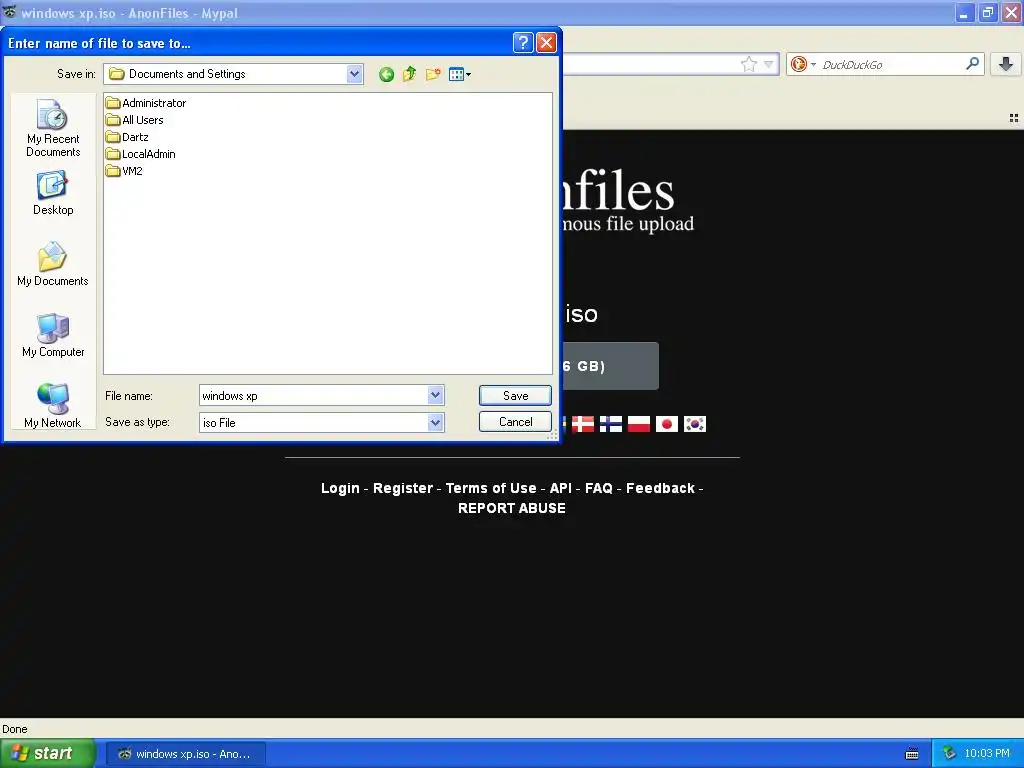Click the search magnifier in Mypal
The height and width of the screenshot is (768, 1024).
point(972,63)
